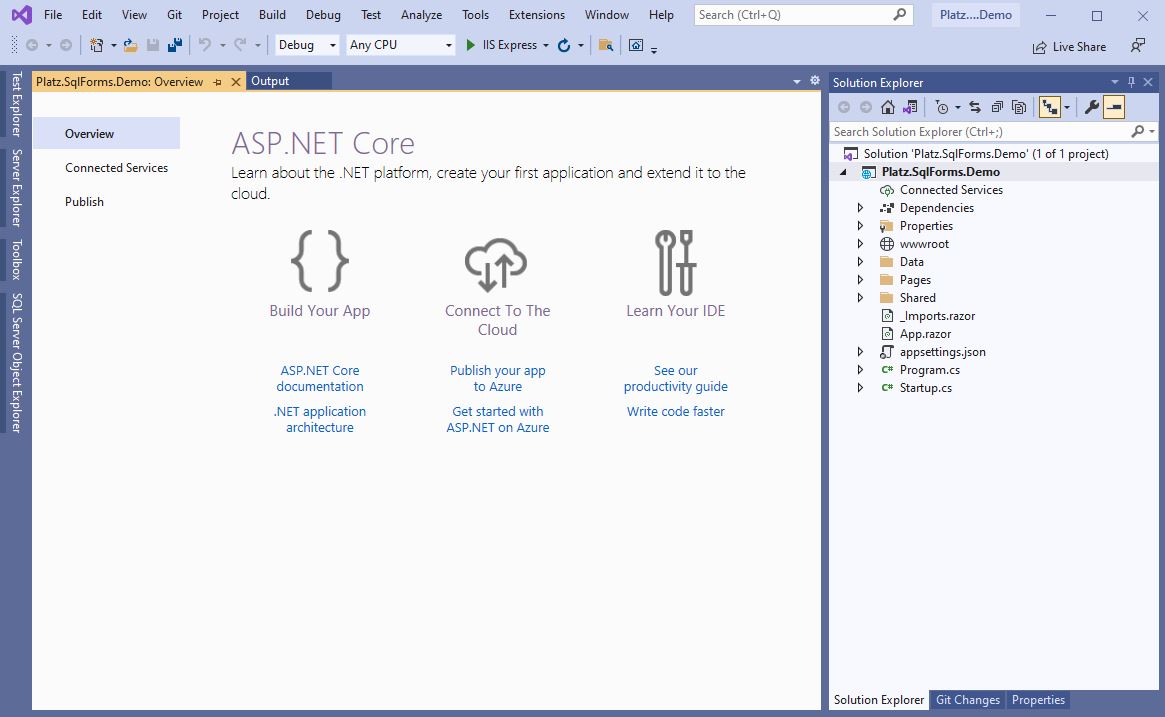Click the Build Your App braces icon
The width and height of the screenshot is (1165, 717).
(319, 261)
